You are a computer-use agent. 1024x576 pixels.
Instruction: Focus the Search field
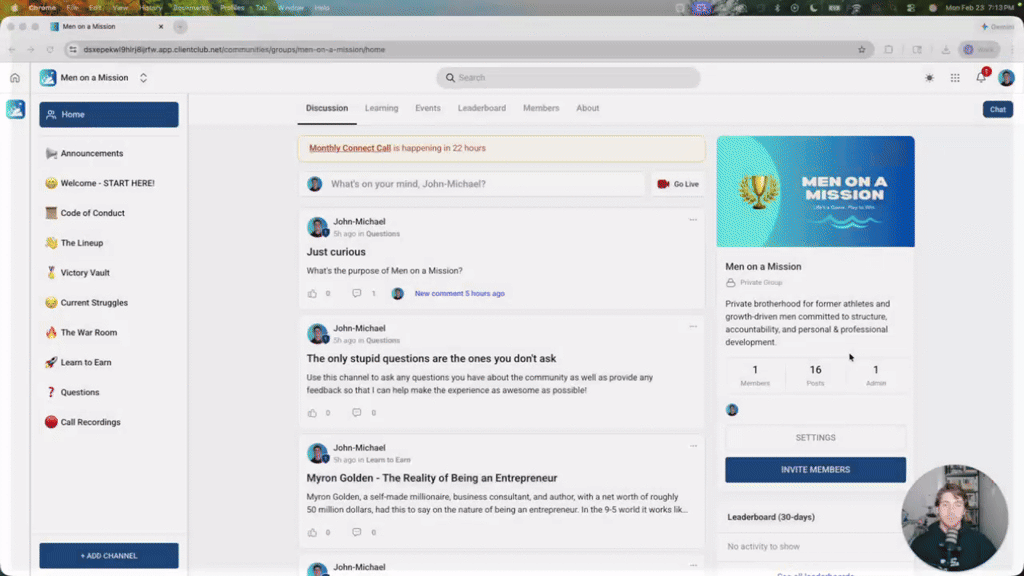pyautogui.click(x=568, y=78)
